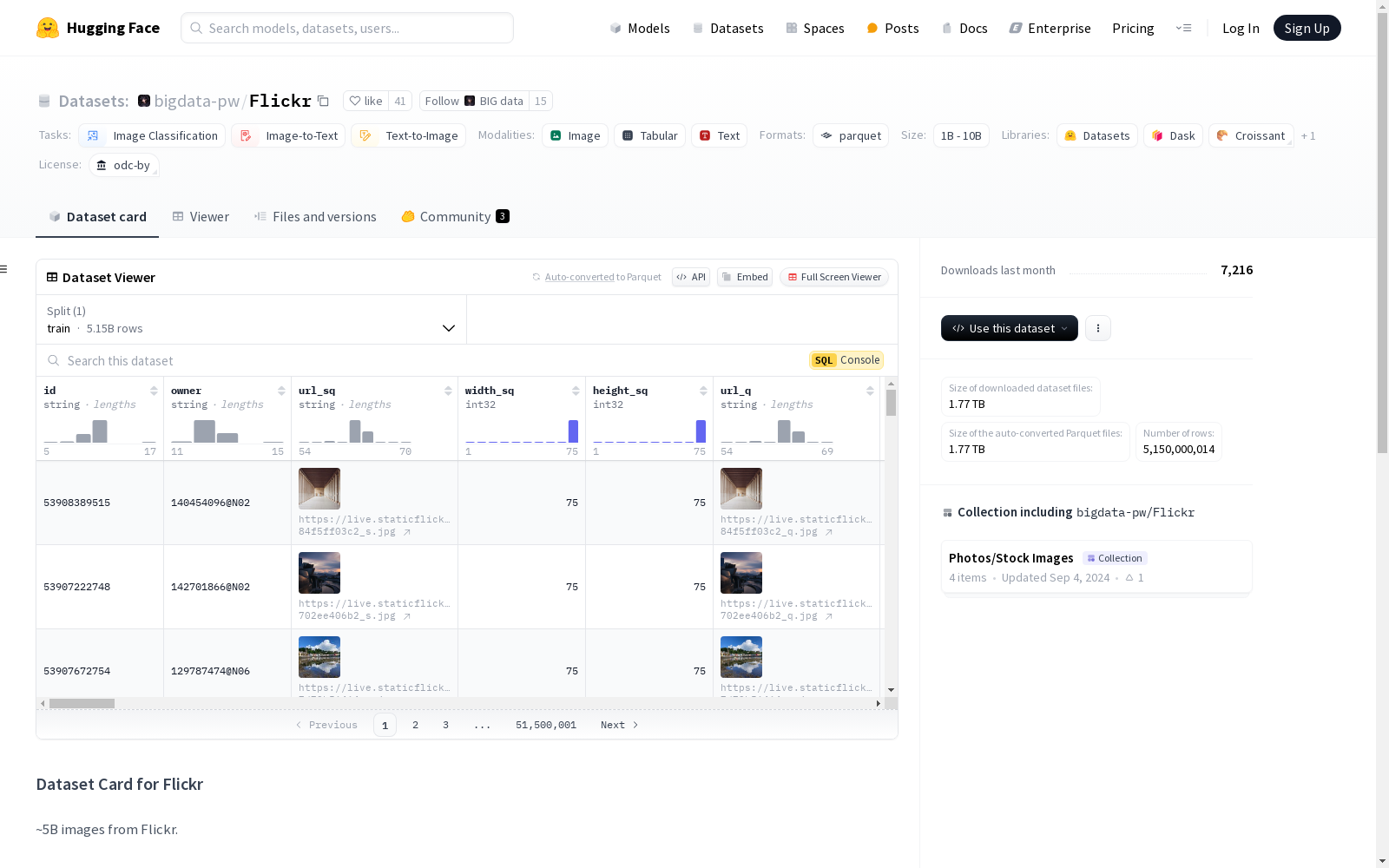Image resolution: width=1389 pixels, height=868 pixels.
Task: Click the Sign Up button
Action: tap(1307, 28)
